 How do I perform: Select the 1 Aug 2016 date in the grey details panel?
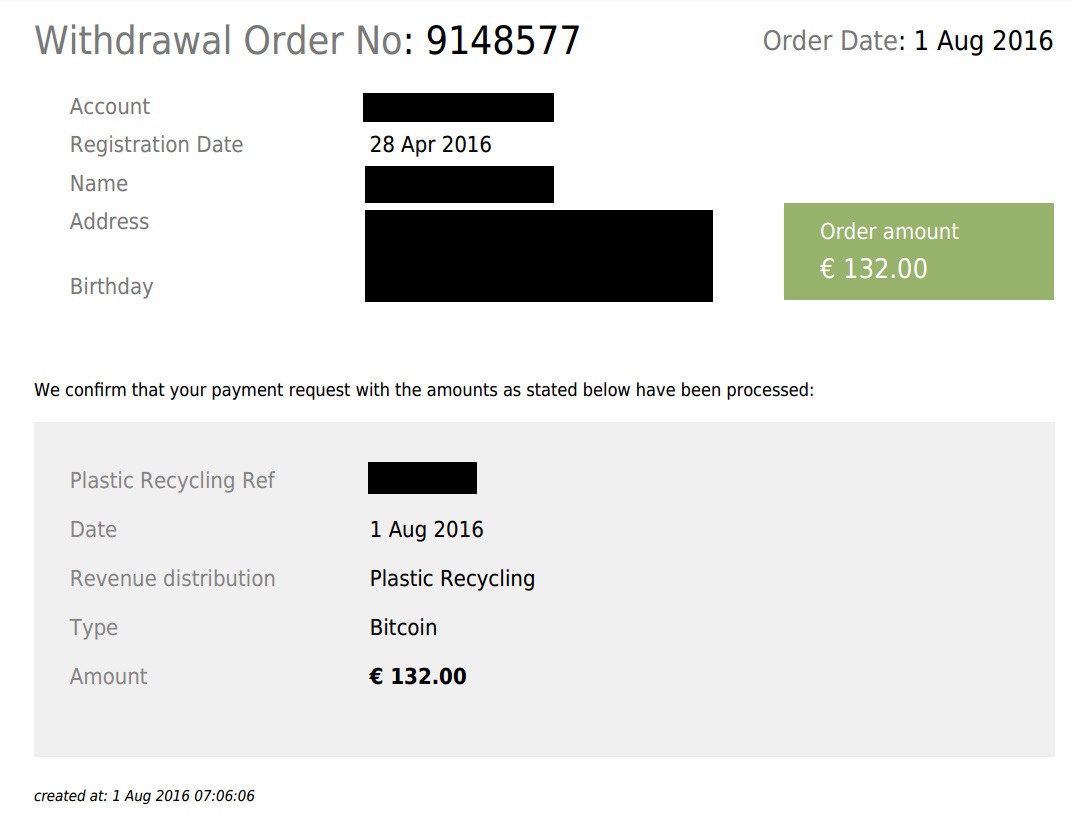pyautogui.click(x=426, y=530)
